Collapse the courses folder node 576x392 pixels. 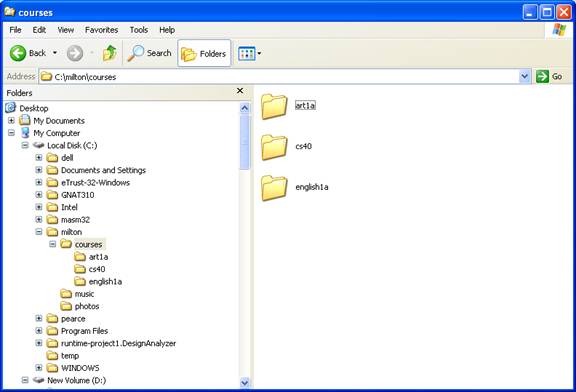(x=53, y=244)
